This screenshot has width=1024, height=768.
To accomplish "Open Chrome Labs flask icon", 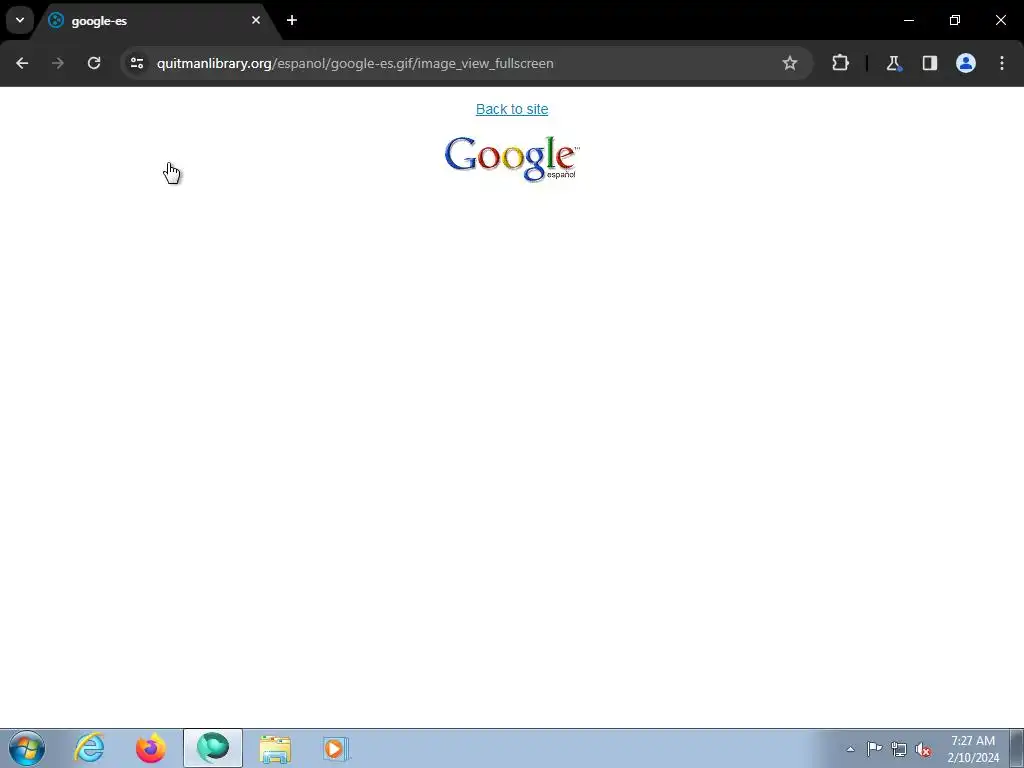I will pyautogui.click(x=893, y=63).
